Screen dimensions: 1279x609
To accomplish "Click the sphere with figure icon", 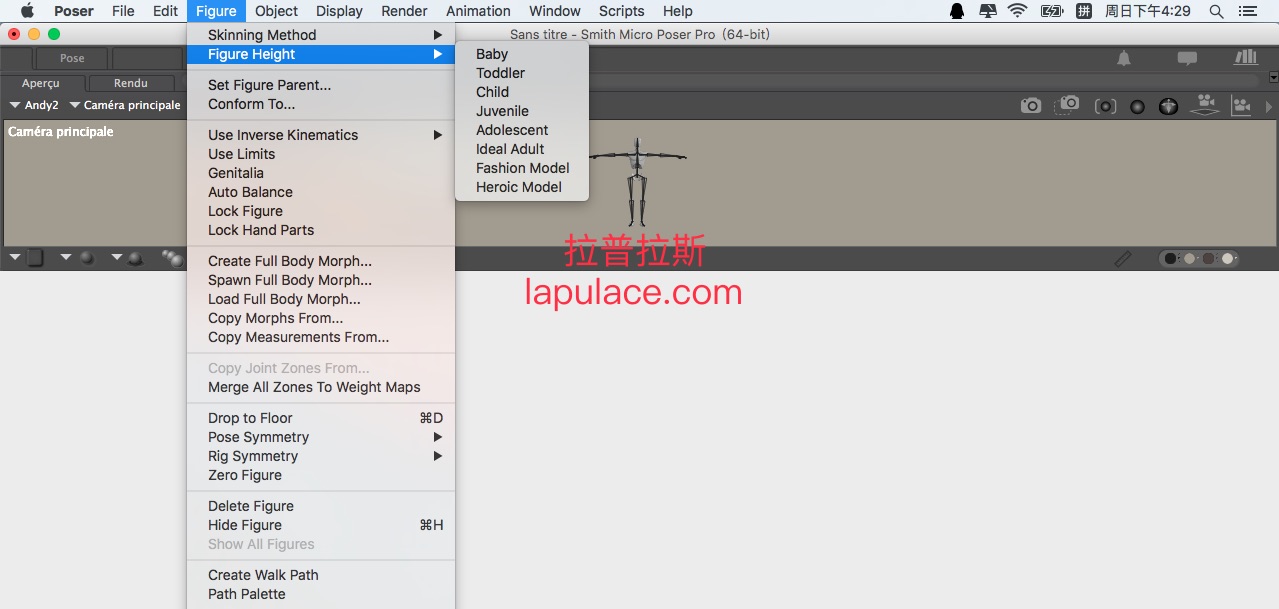I will pos(1168,106).
